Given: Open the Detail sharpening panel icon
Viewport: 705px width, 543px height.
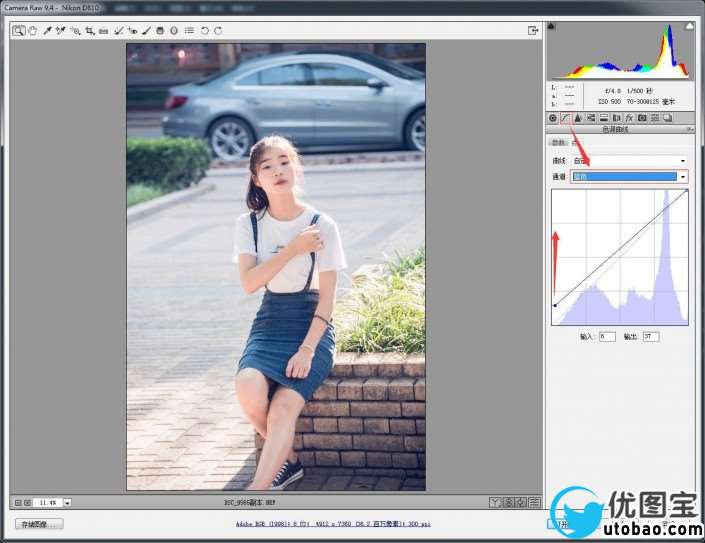Looking at the screenshot, I should click(x=578, y=118).
